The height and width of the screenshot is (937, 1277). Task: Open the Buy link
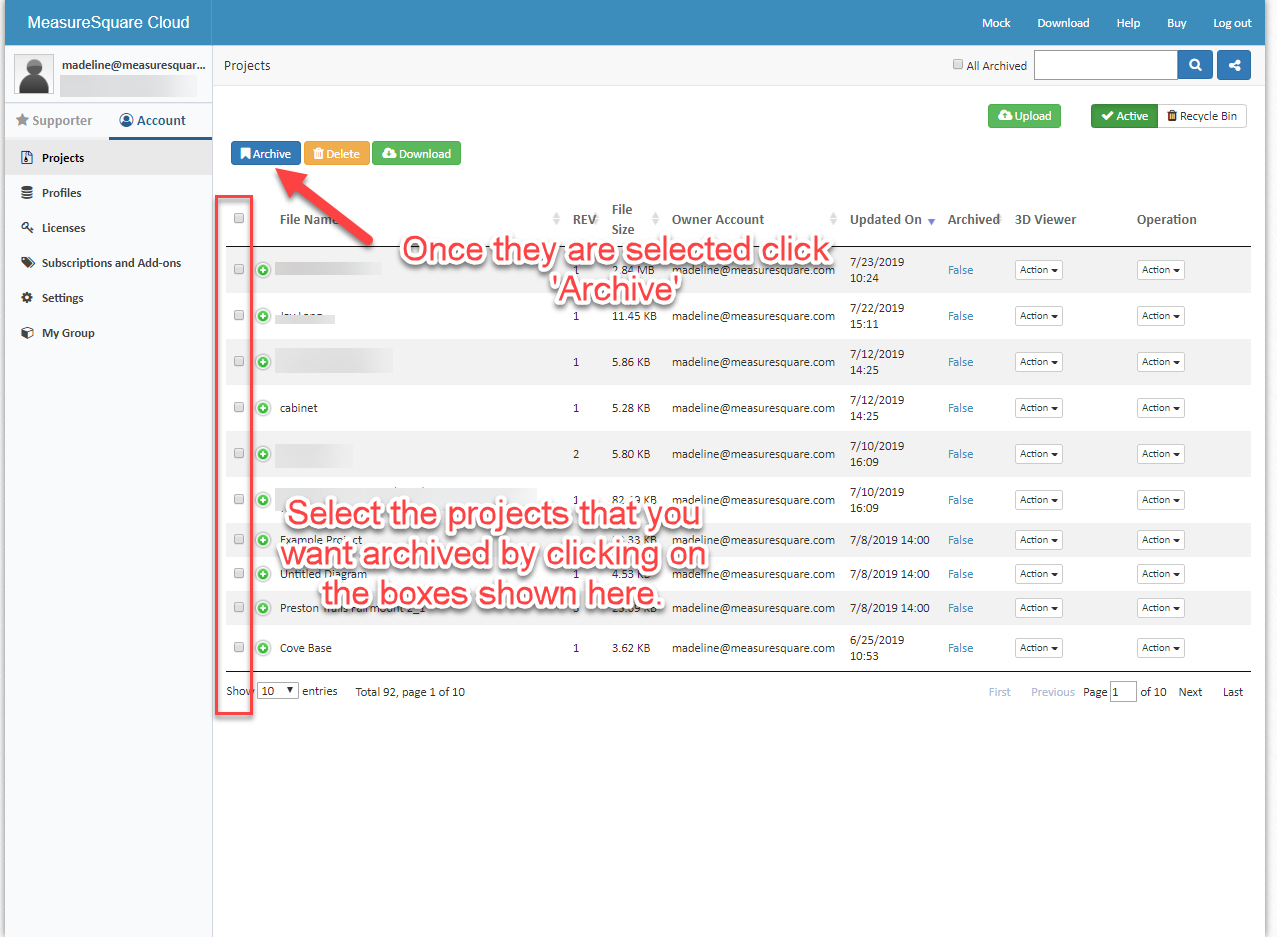tap(1177, 23)
